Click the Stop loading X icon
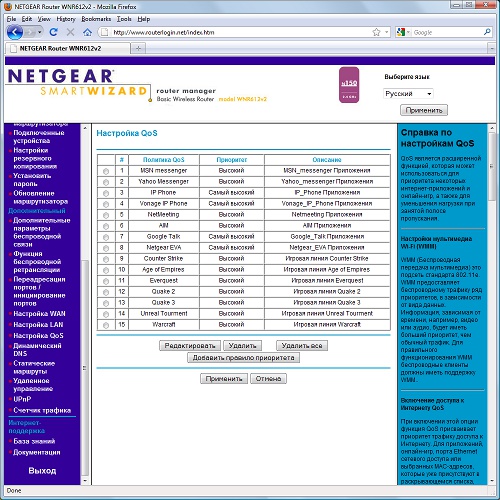The width and height of the screenshot is (500, 500). click(x=70, y=32)
